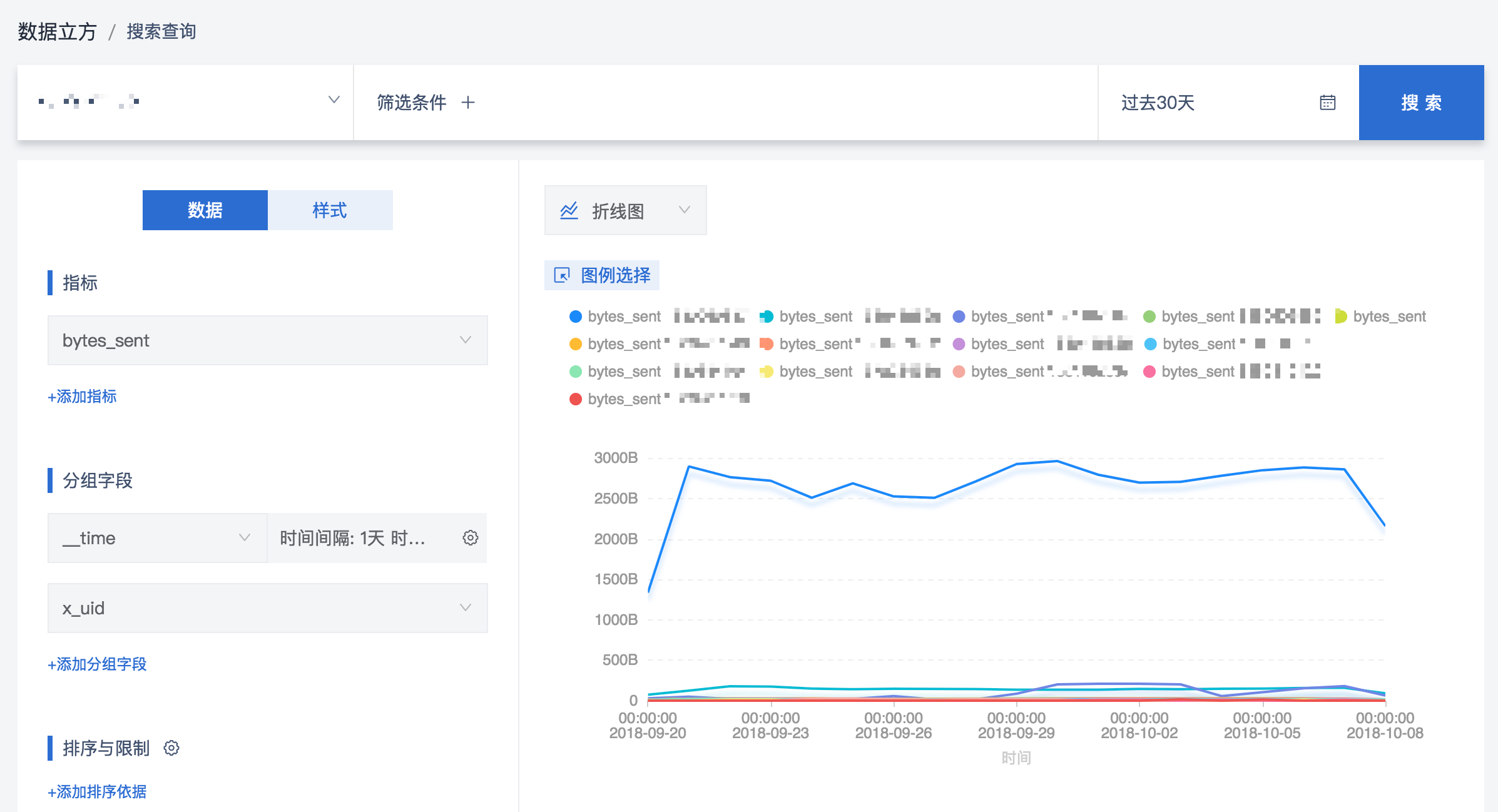1498x812 pixels.
Task: Switch to the 样式 tab
Action: click(330, 210)
